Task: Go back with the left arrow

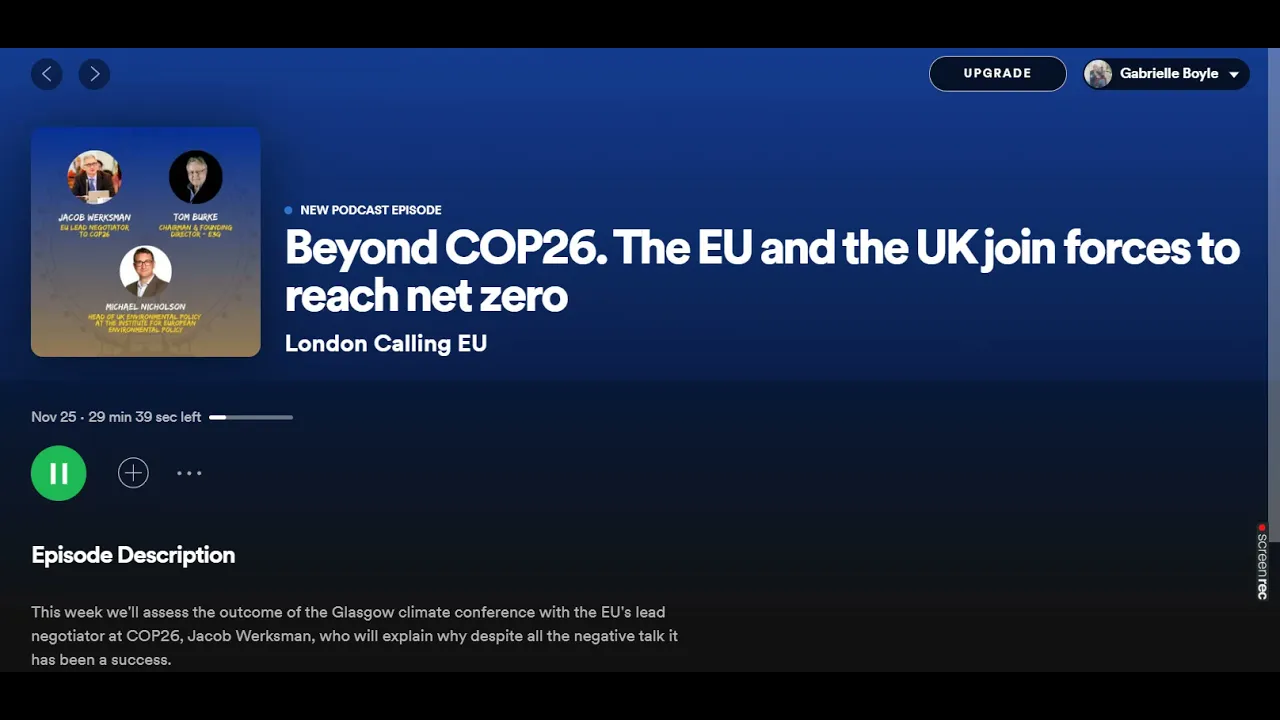Action: pos(47,74)
